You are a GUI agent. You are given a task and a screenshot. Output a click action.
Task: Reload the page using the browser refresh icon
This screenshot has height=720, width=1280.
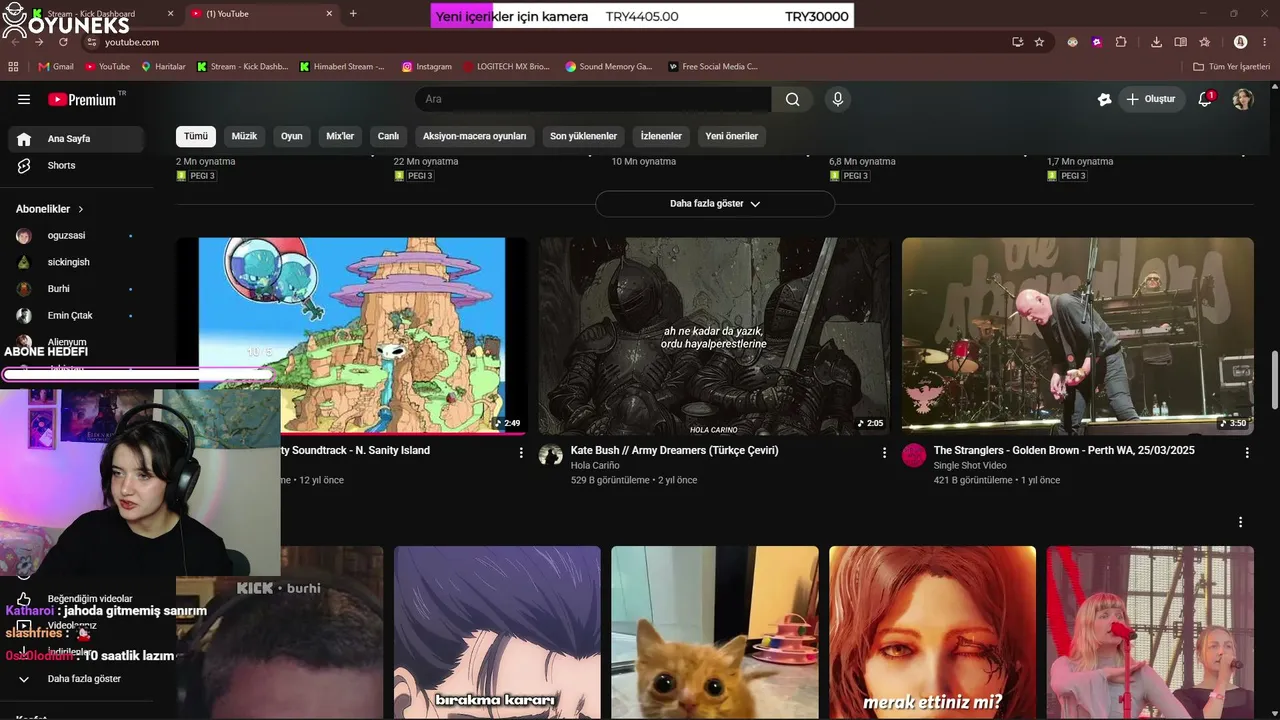[x=63, y=42]
